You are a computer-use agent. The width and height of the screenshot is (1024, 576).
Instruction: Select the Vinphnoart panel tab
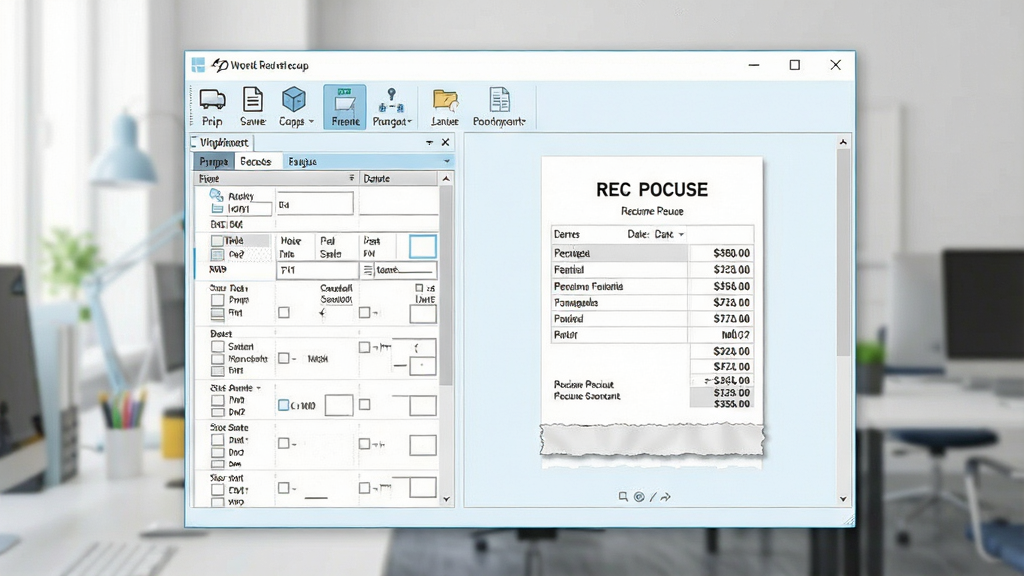pos(221,142)
